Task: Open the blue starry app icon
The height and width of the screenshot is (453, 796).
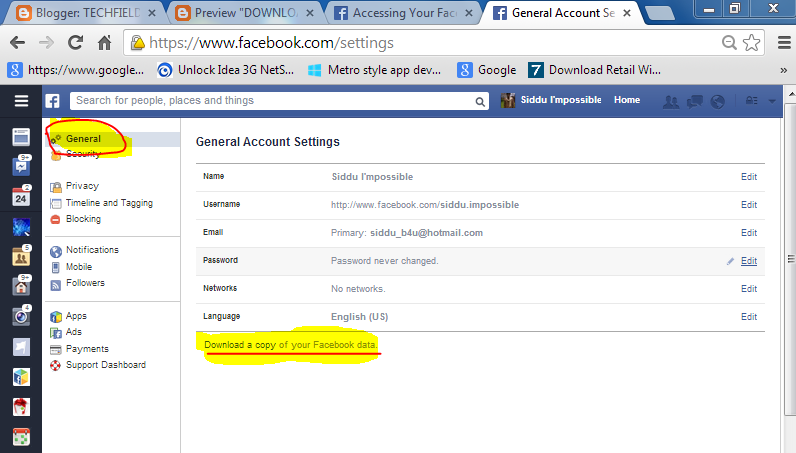Action: pyautogui.click(x=21, y=227)
